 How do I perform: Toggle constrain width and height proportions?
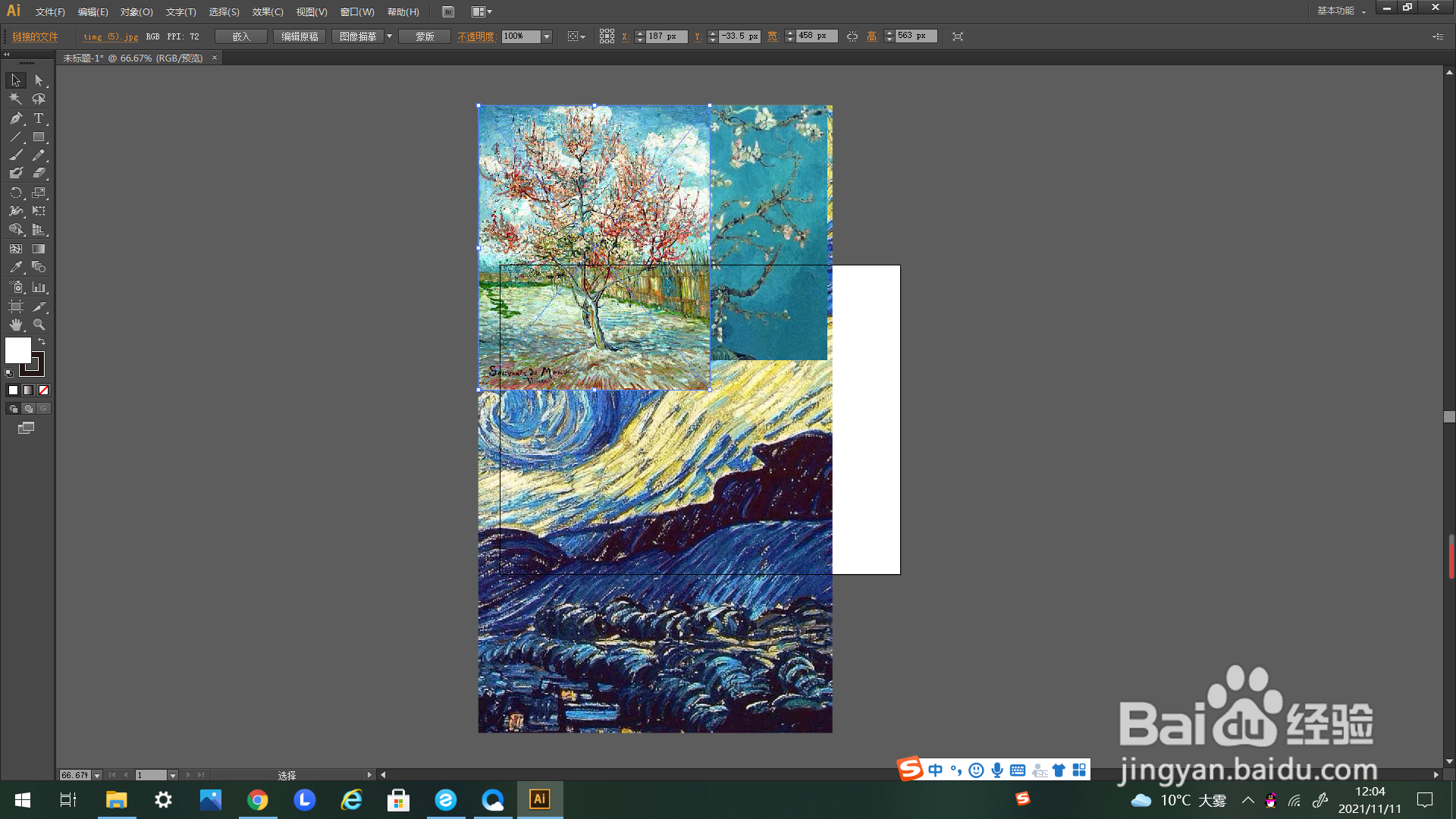(852, 36)
